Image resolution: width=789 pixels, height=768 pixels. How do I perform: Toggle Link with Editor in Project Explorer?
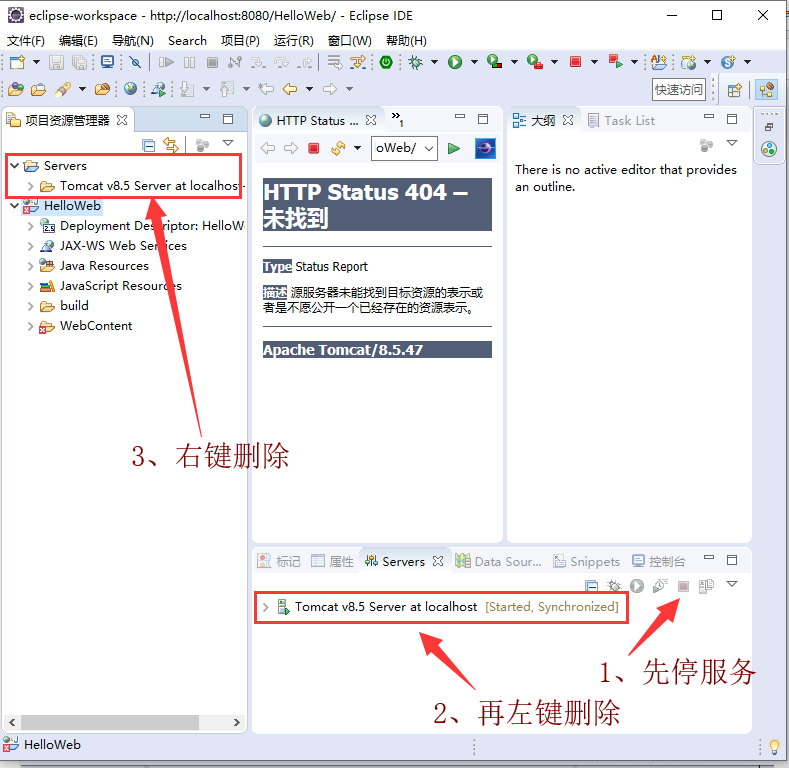pyautogui.click(x=171, y=145)
